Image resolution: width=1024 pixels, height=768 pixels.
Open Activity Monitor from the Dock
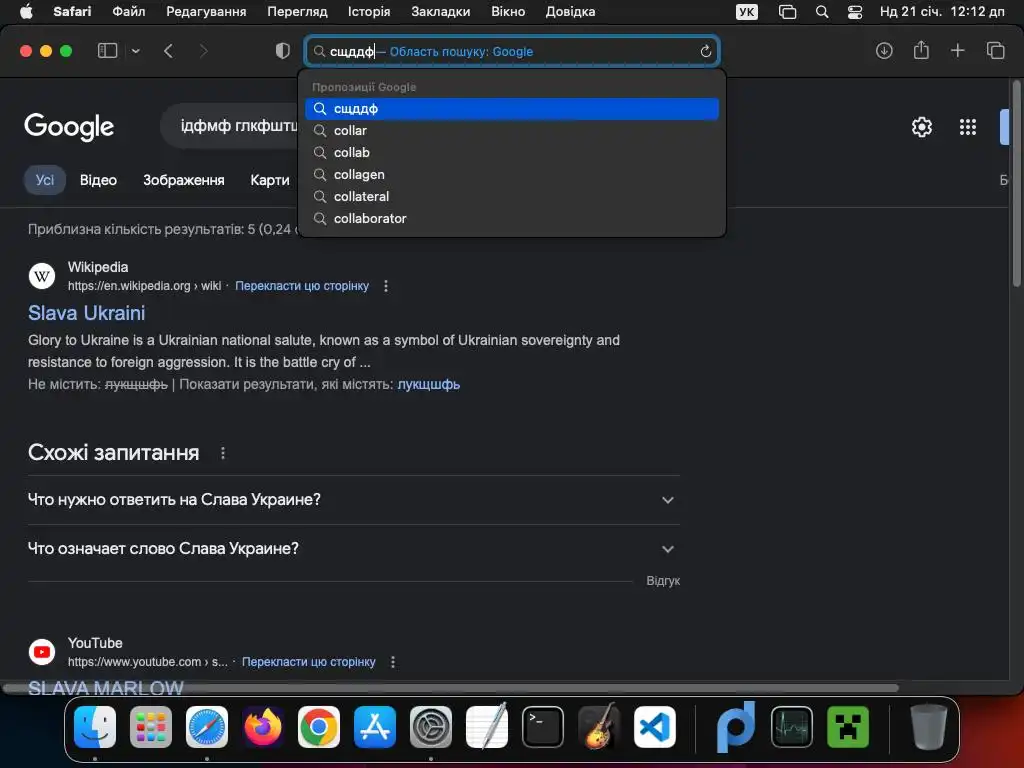(x=792, y=727)
